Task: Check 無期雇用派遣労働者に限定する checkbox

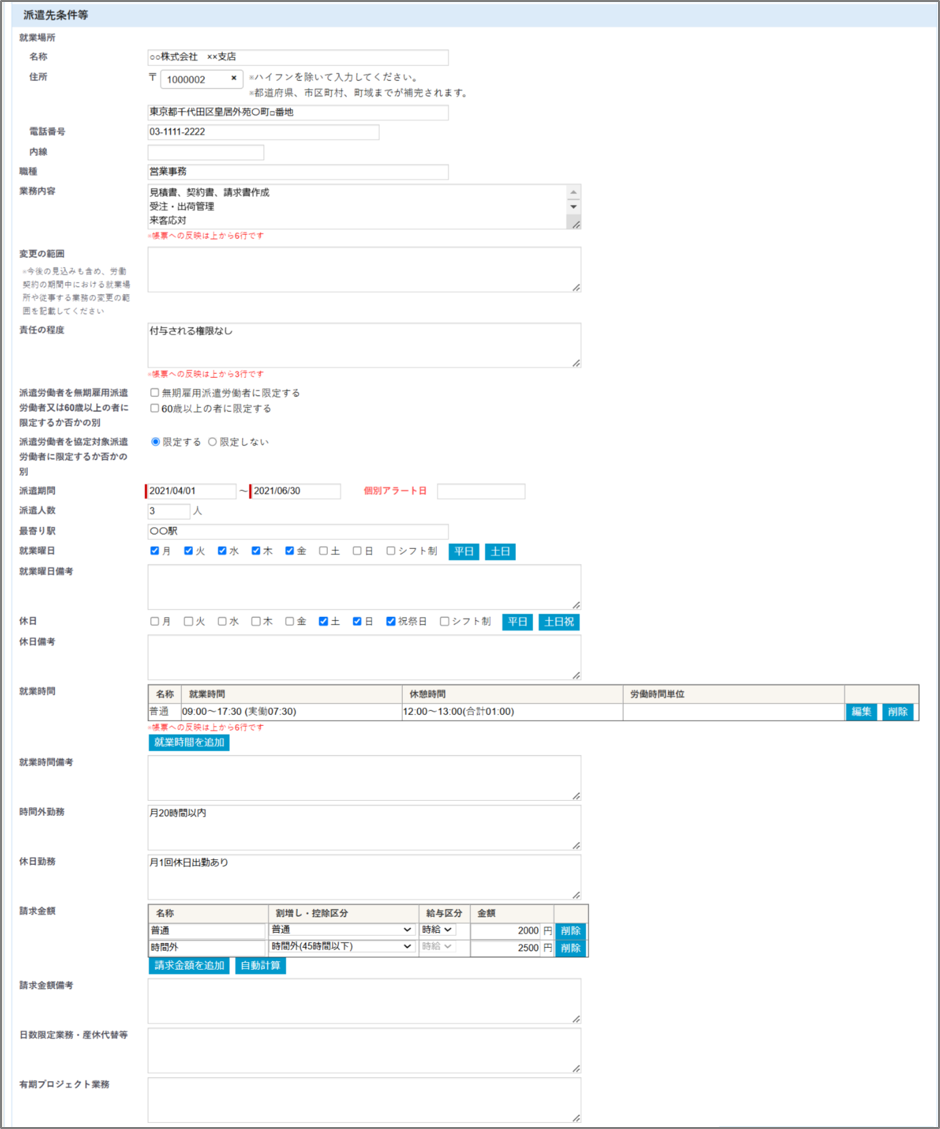Action: pyautogui.click(x=155, y=393)
